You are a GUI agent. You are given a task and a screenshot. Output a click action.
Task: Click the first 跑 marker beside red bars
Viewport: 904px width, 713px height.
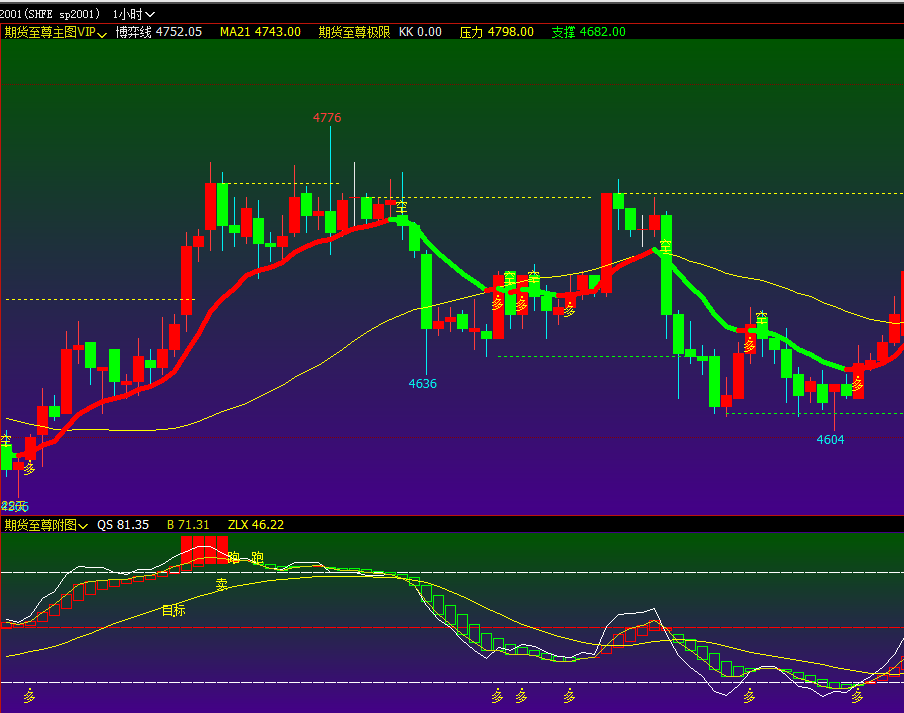[x=234, y=557]
